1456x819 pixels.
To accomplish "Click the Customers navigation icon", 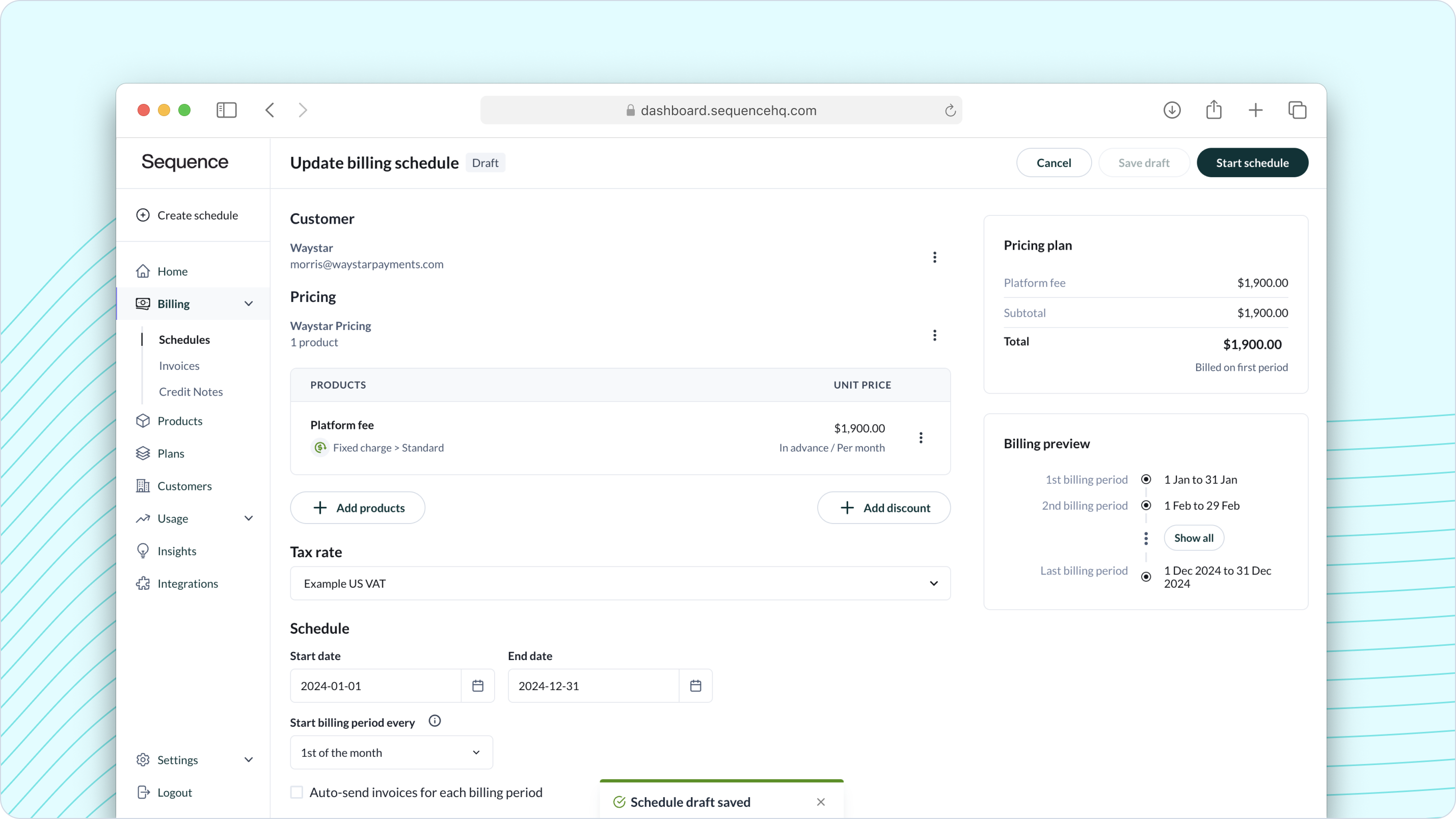I will [x=143, y=486].
